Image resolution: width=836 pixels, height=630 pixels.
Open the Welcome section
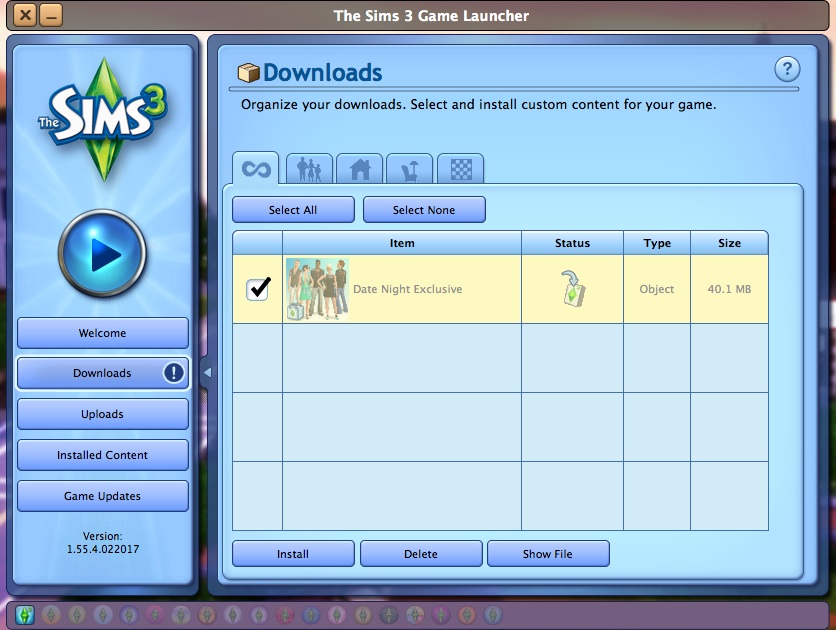102,333
